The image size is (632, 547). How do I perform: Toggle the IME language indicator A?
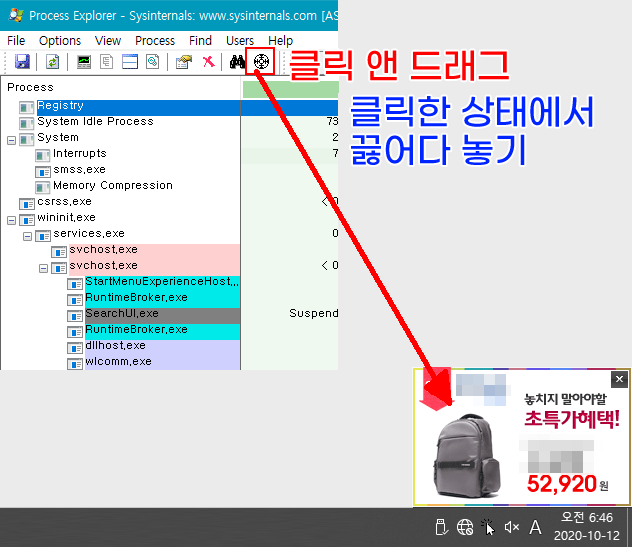(x=535, y=527)
